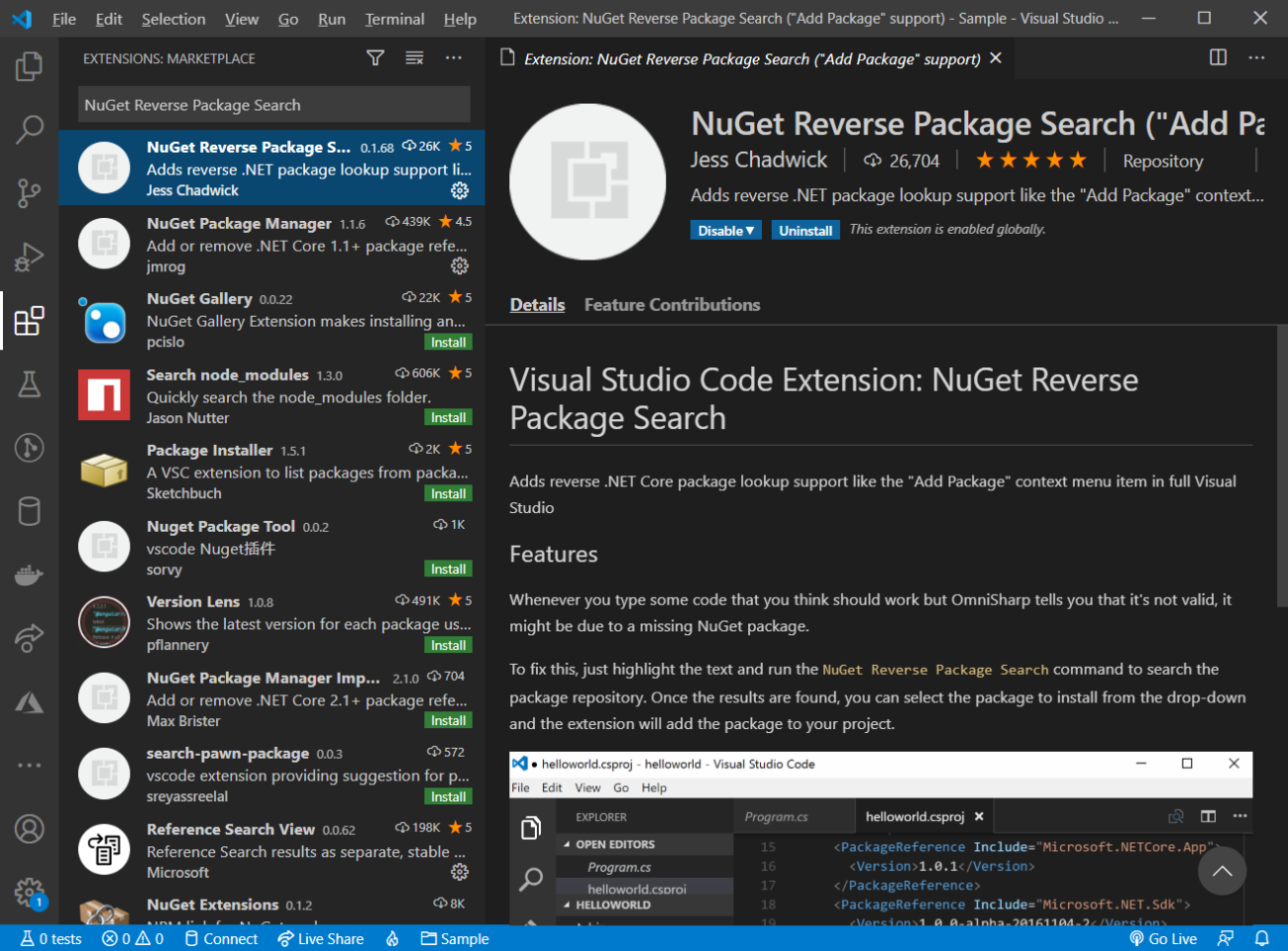Open manage gear for Reference Search View
The width and height of the screenshot is (1288, 951).
pos(460,872)
